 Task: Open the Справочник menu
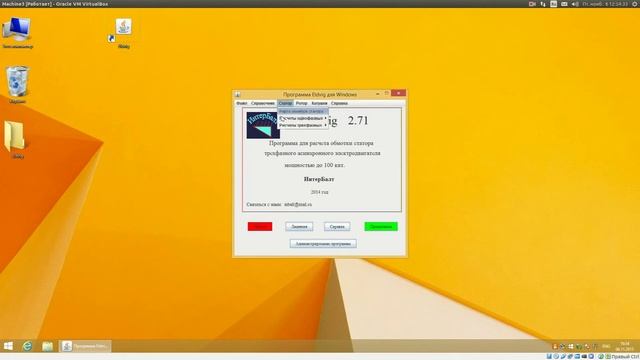(263, 103)
